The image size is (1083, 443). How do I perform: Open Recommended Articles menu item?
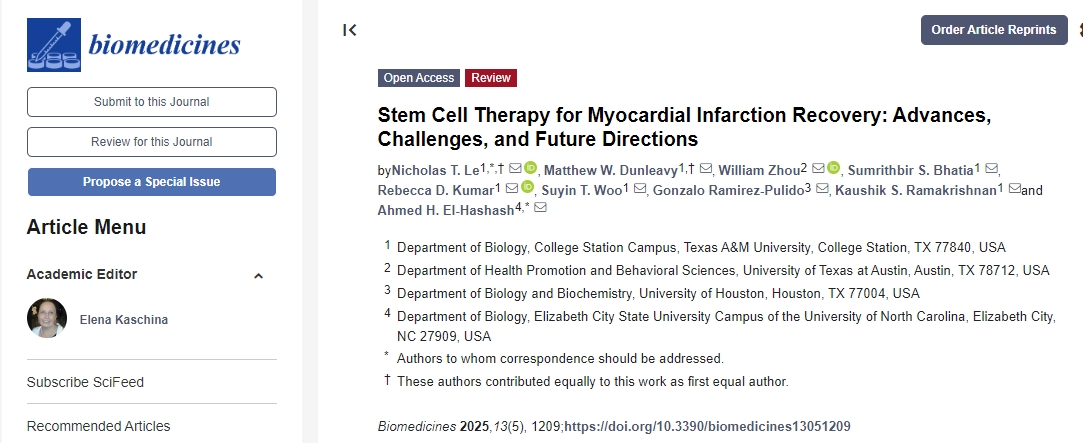pyautogui.click(x=98, y=426)
